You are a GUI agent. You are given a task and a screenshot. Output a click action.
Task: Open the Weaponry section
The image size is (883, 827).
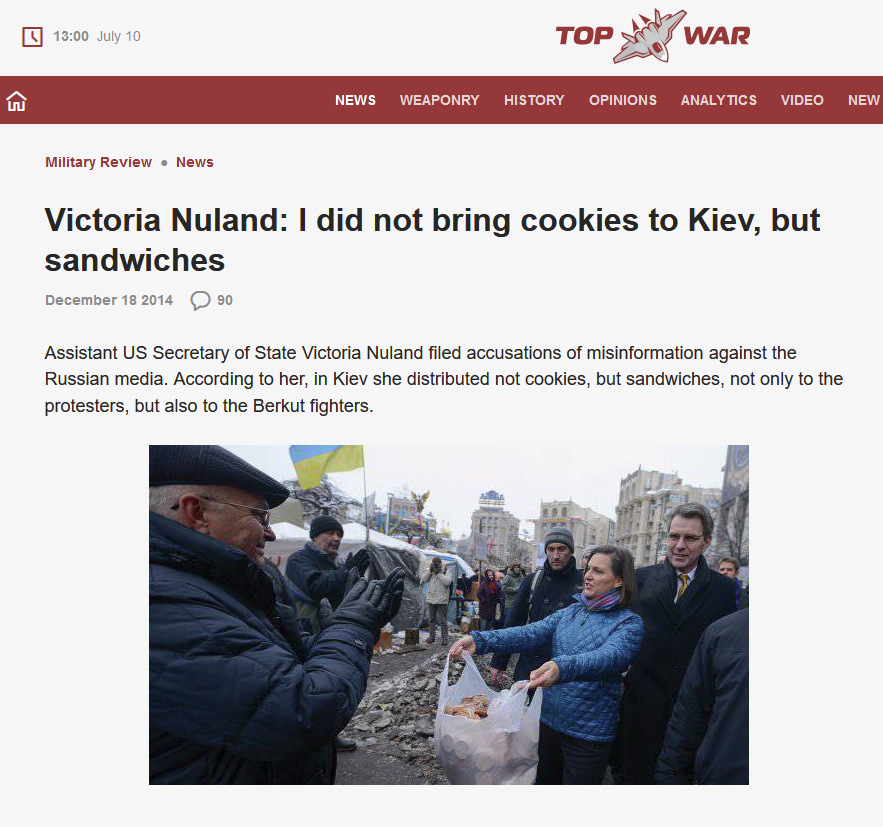[439, 100]
